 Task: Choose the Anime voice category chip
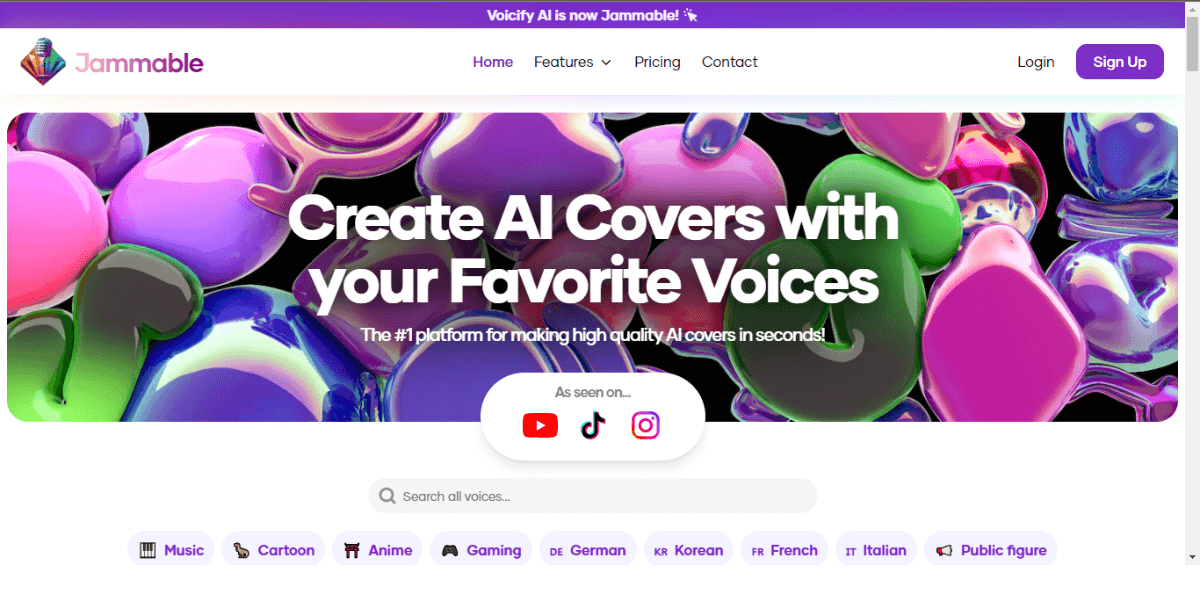click(378, 550)
